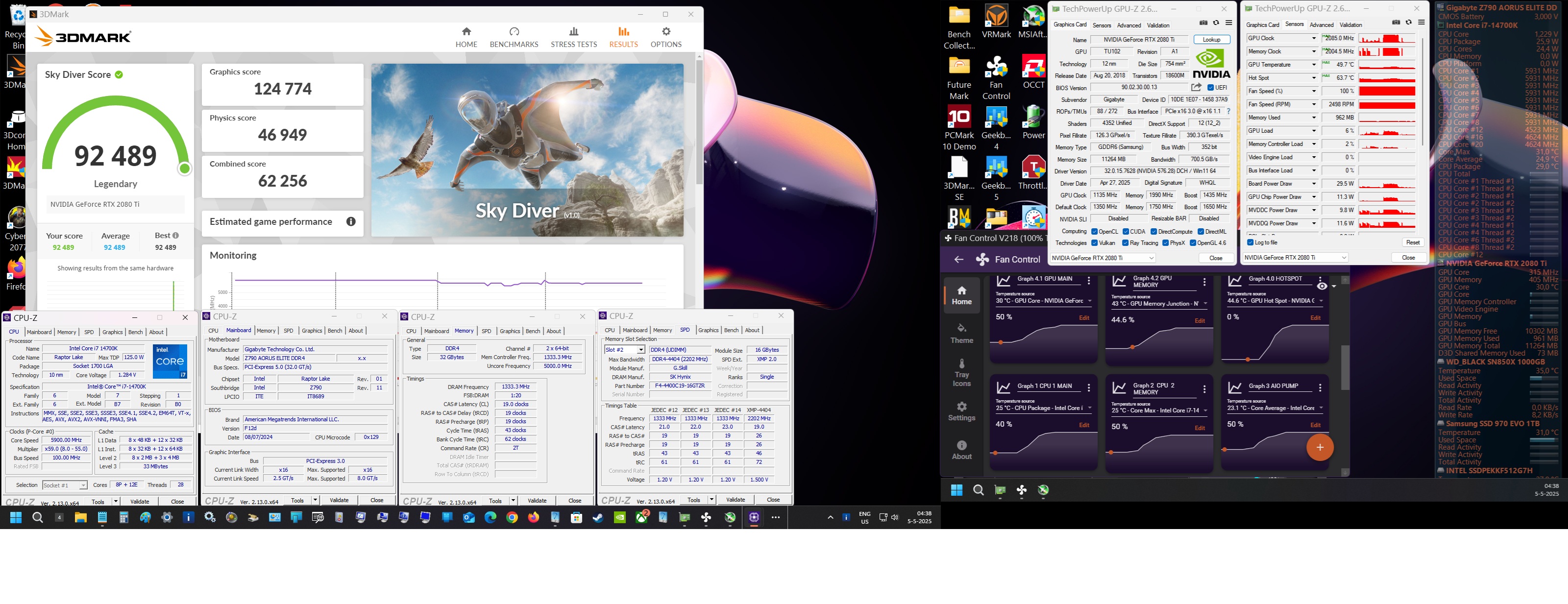The height and width of the screenshot is (604, 1568).
Task: Toggle the Vulkan checkbox in GPU-Z
Action: coord(1095,243)
